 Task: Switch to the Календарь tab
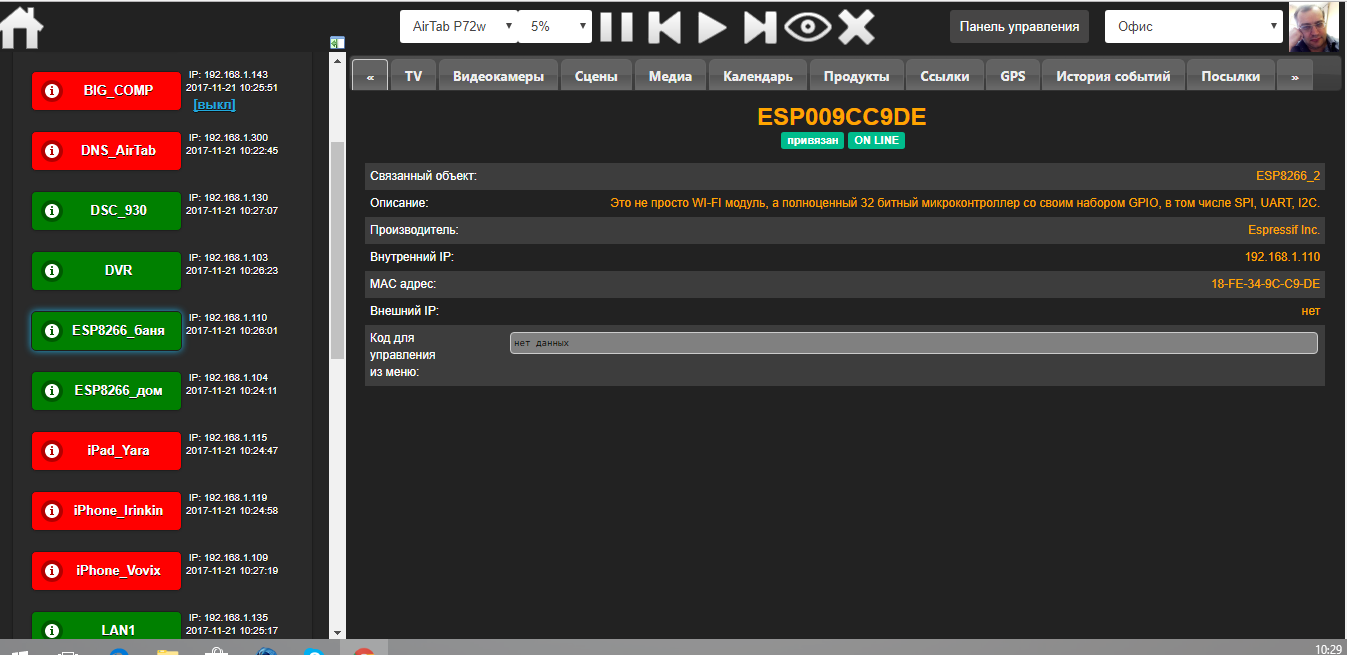[x=758, y=76]
